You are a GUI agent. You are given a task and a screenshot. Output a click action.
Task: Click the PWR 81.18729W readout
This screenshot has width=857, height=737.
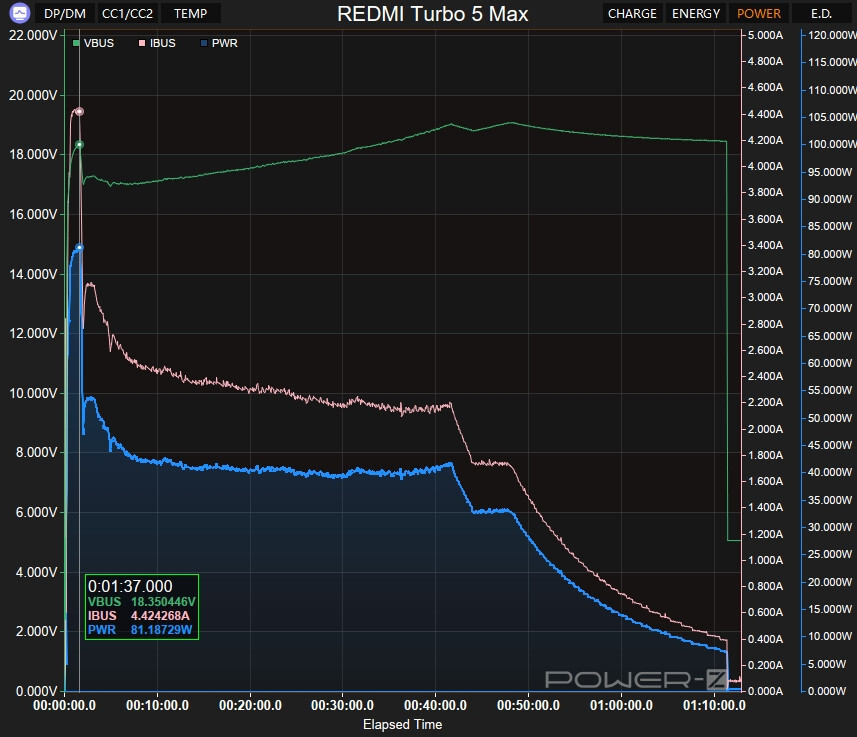coord(140,630)
